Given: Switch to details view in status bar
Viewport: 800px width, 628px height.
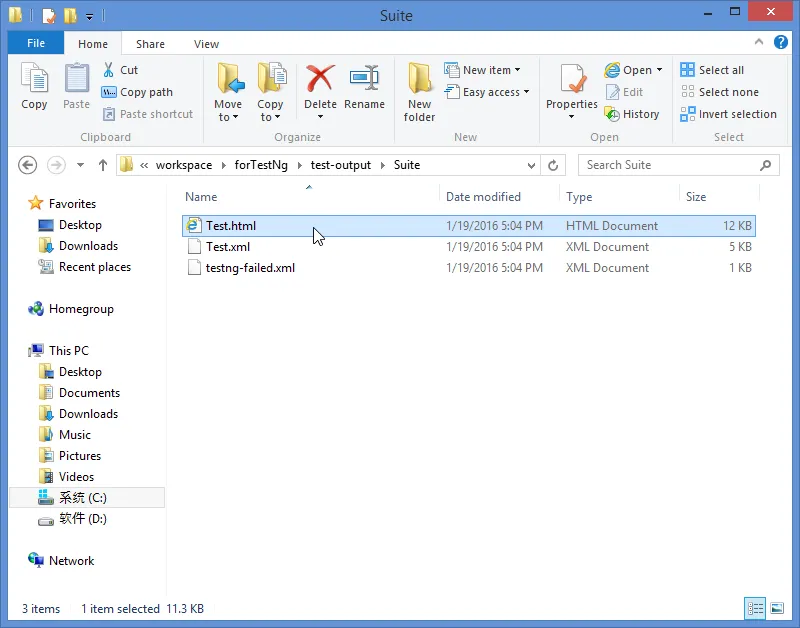Looking at the screenshot, I should [755, 608].
